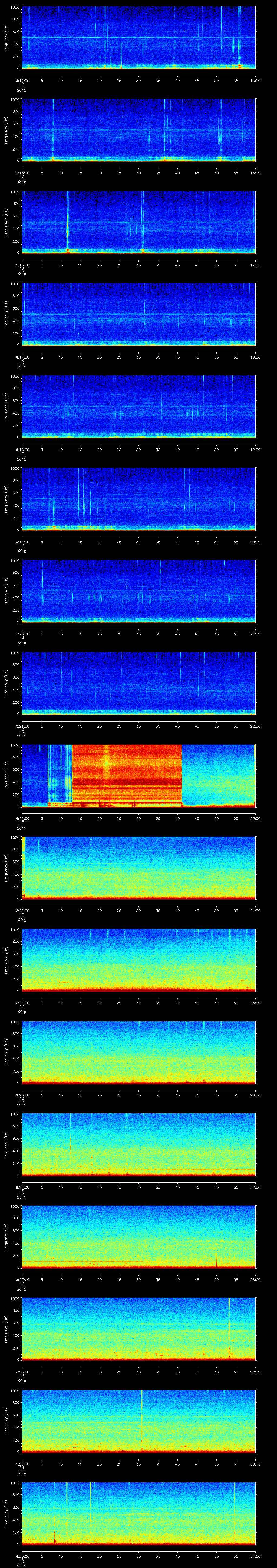Screen dimensions: 277x1568
Task: Click the 15:00 end time label
Action: [x=256, y=80]
